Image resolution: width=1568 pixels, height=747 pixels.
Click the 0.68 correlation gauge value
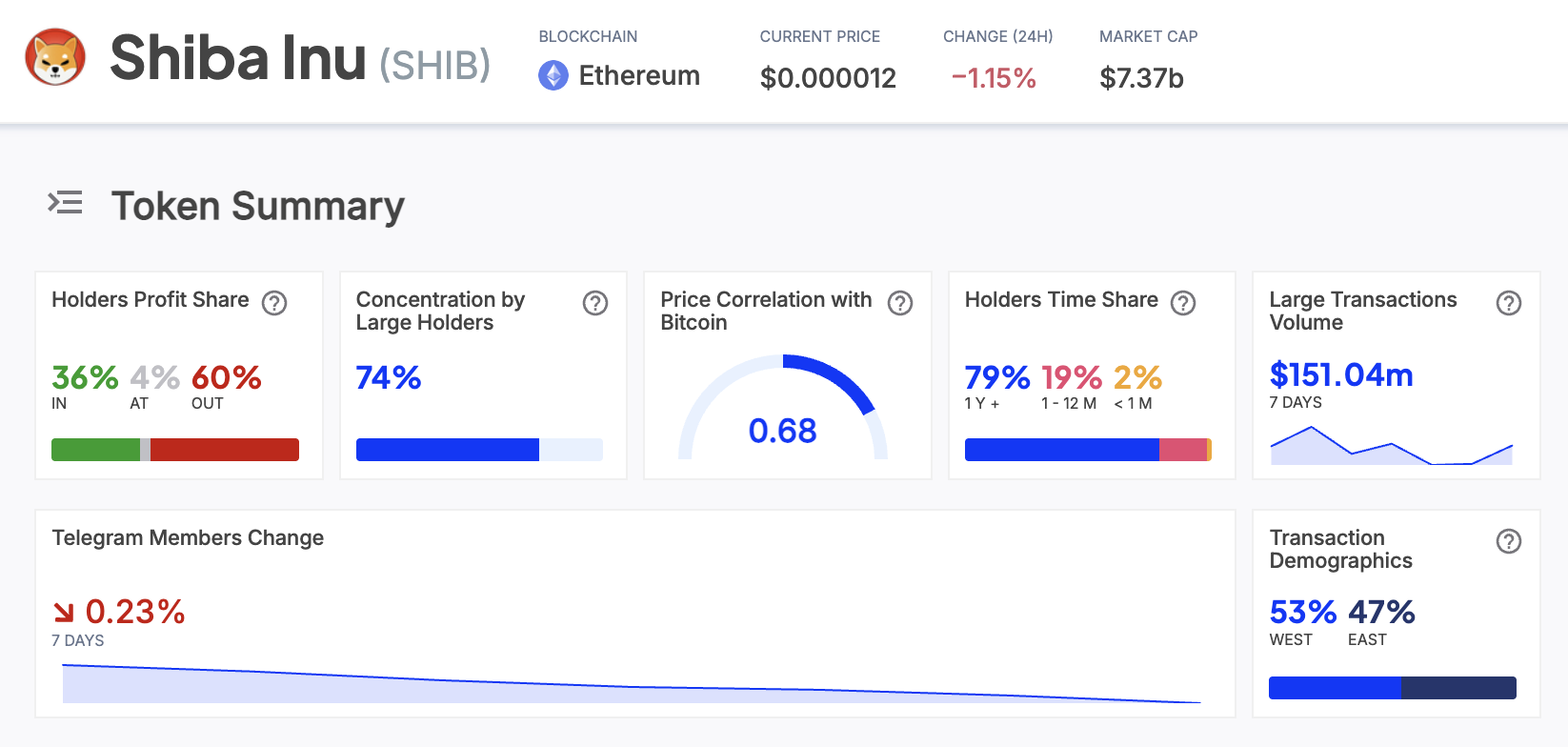click(x=783, y=431)
